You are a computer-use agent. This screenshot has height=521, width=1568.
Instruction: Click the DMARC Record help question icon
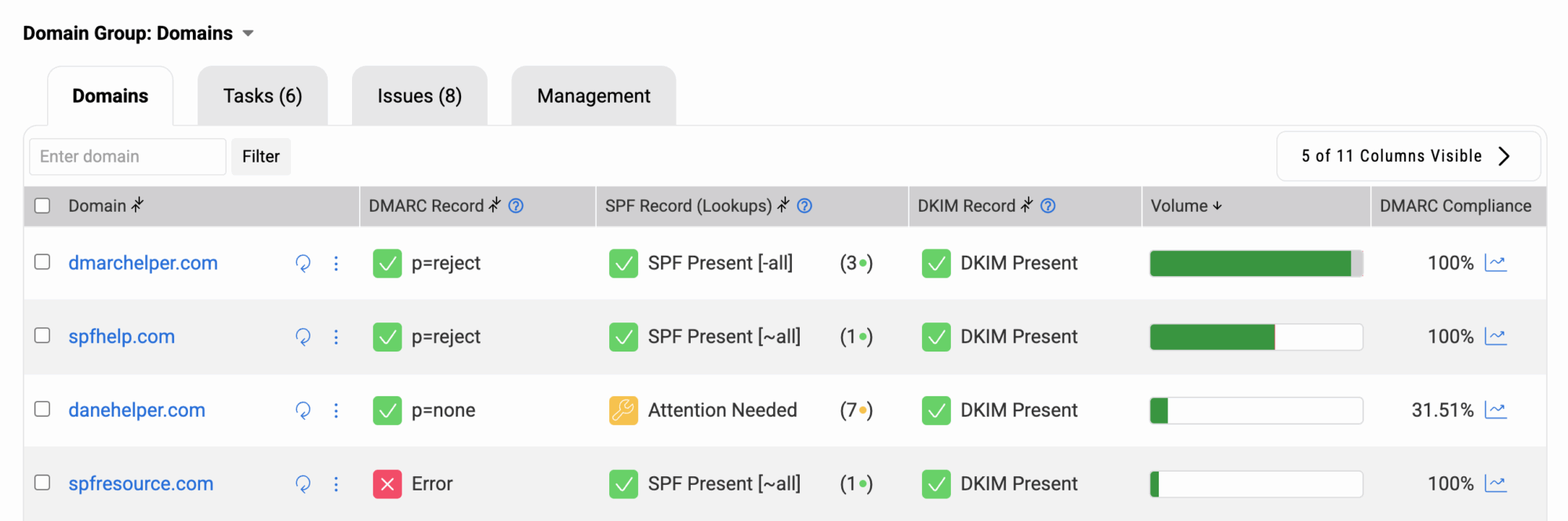click(516, 206)
